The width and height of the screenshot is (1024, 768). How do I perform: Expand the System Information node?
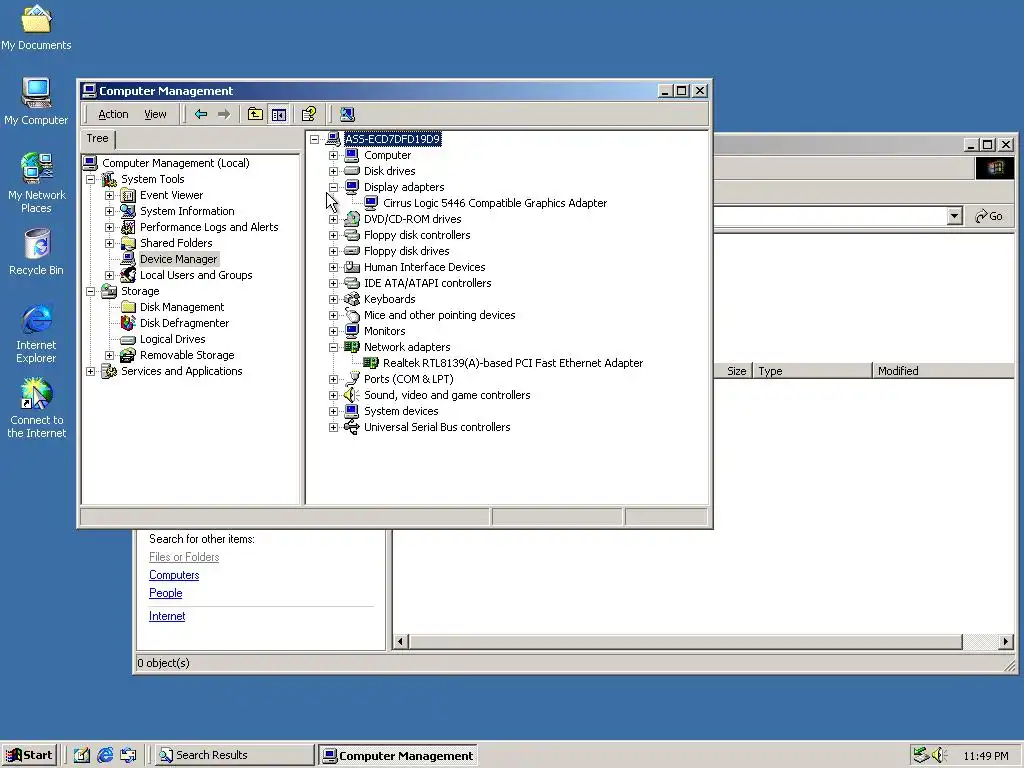tap(110, 211)
